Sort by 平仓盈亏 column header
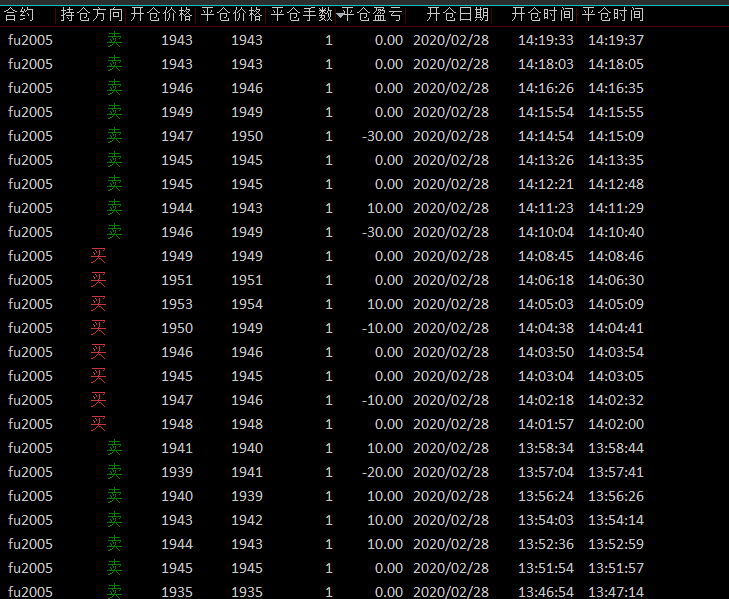 tap(371, 14)
